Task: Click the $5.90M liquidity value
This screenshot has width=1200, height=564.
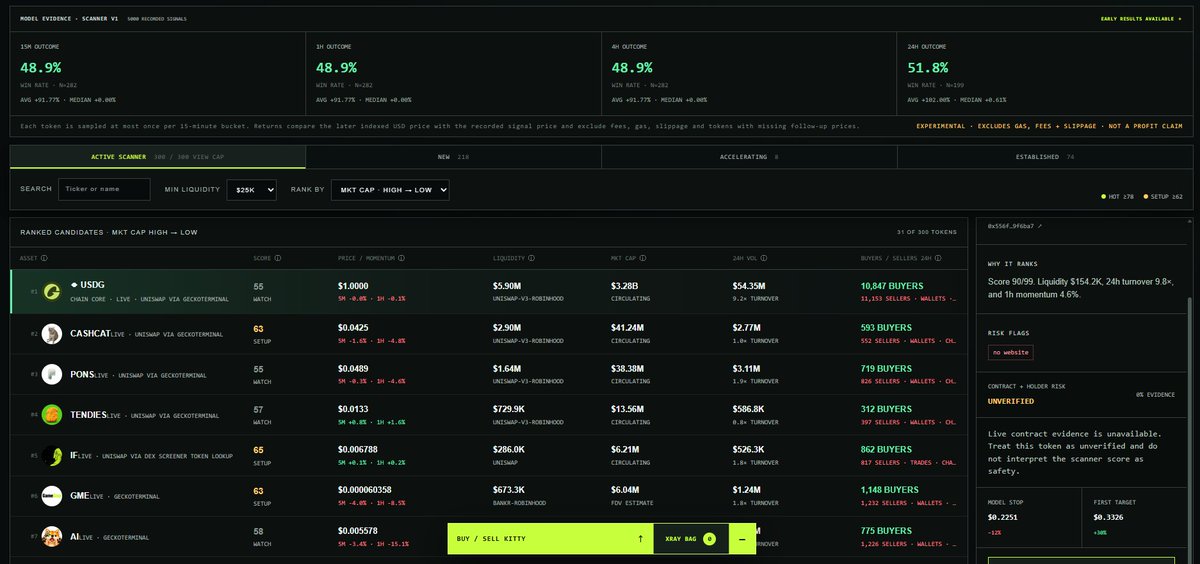Action: pyautogui.click(x=508, y=286)
